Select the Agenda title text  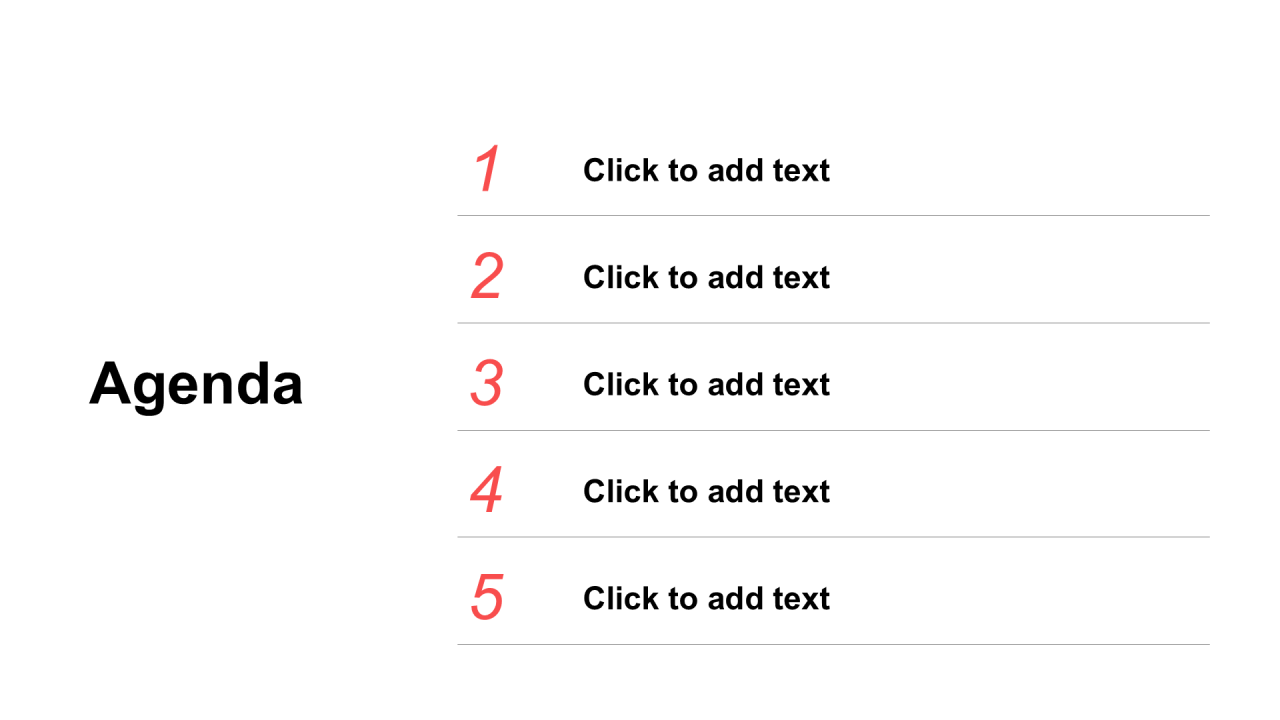click(196, 385)
